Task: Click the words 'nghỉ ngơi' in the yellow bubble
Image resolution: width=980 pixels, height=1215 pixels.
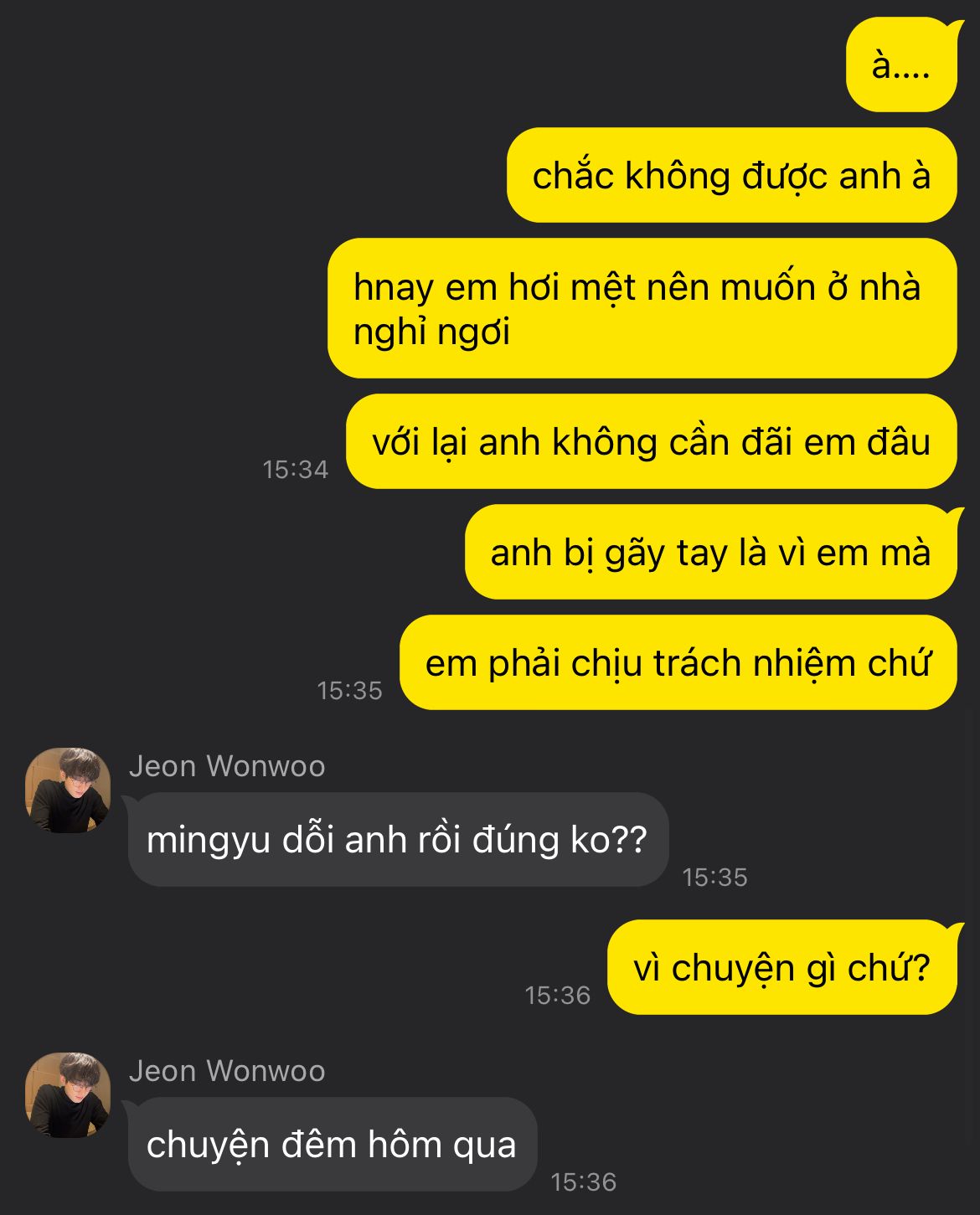Action: 431,332
